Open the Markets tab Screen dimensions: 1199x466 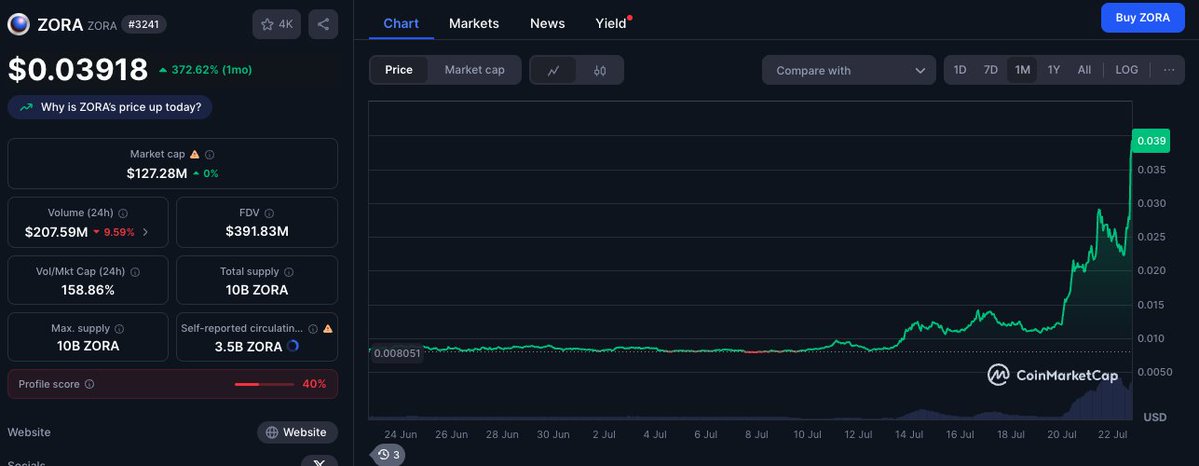tap(474, 23)
